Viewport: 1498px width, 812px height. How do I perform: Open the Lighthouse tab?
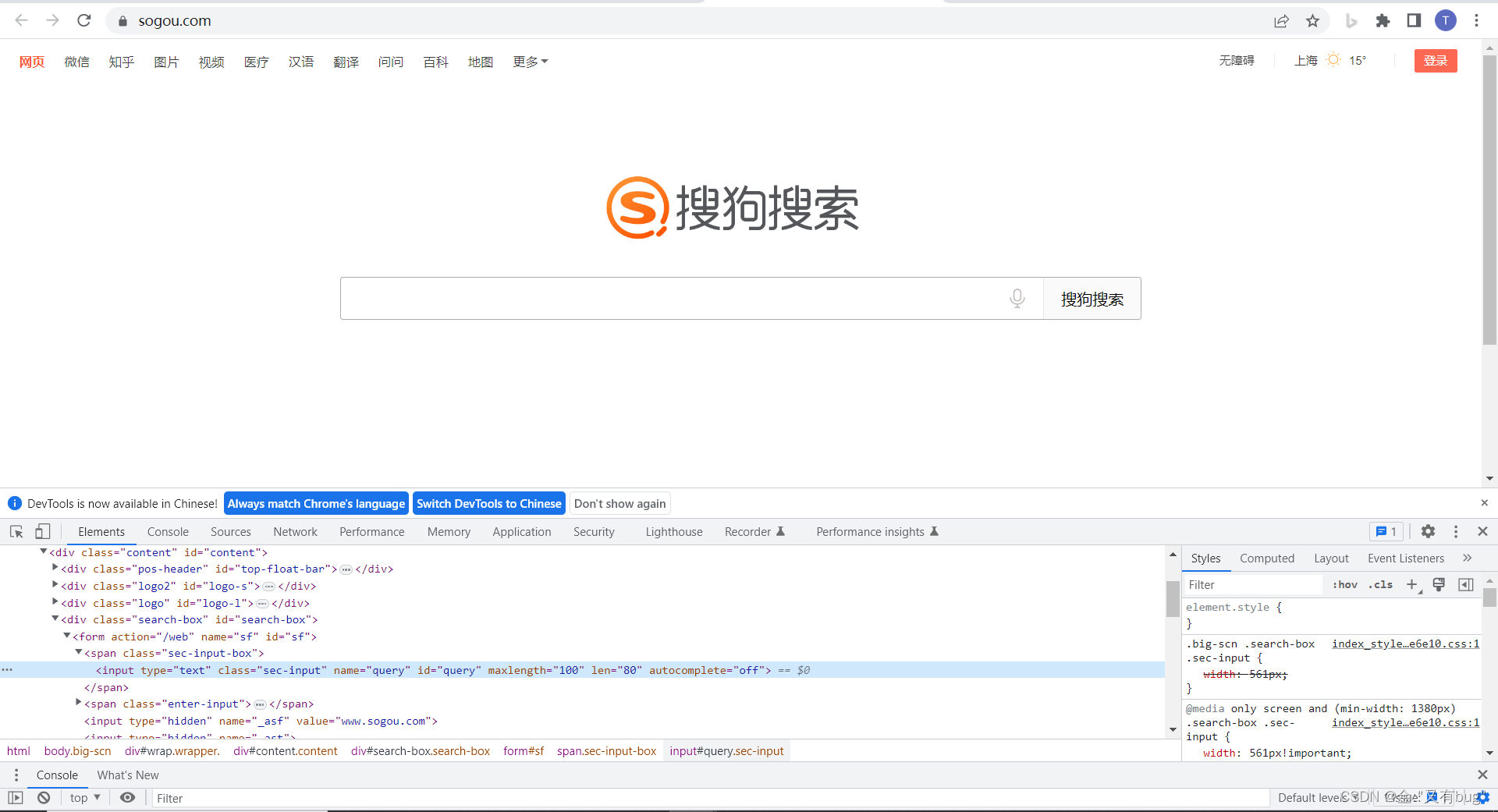[x=674, y=531]
